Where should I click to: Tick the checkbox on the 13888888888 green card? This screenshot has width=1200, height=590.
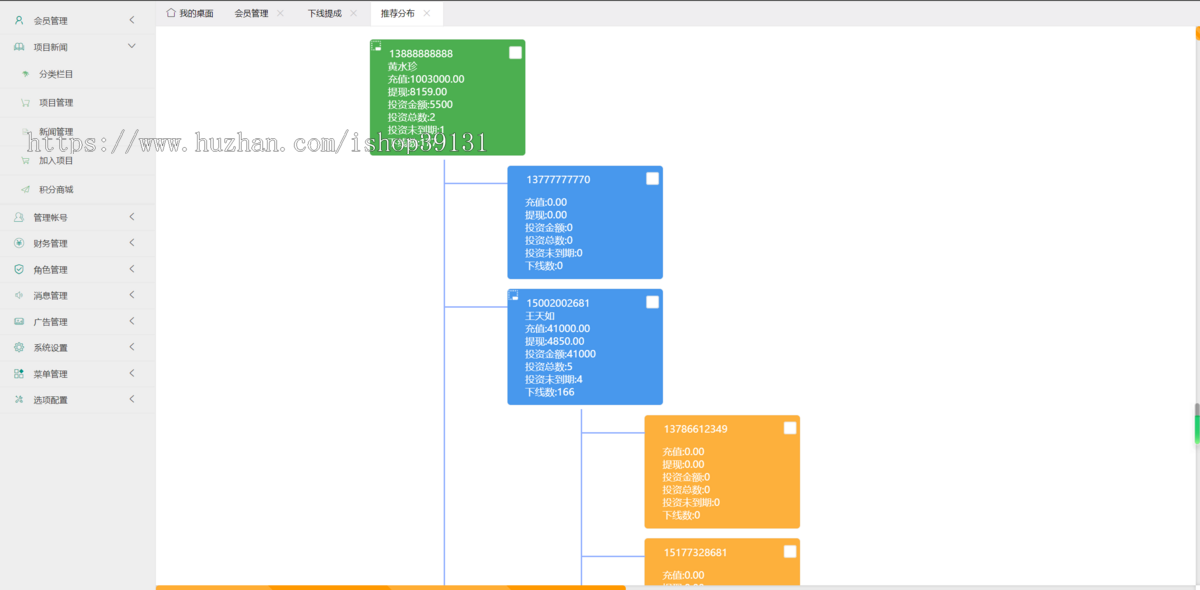click(515, 53)
